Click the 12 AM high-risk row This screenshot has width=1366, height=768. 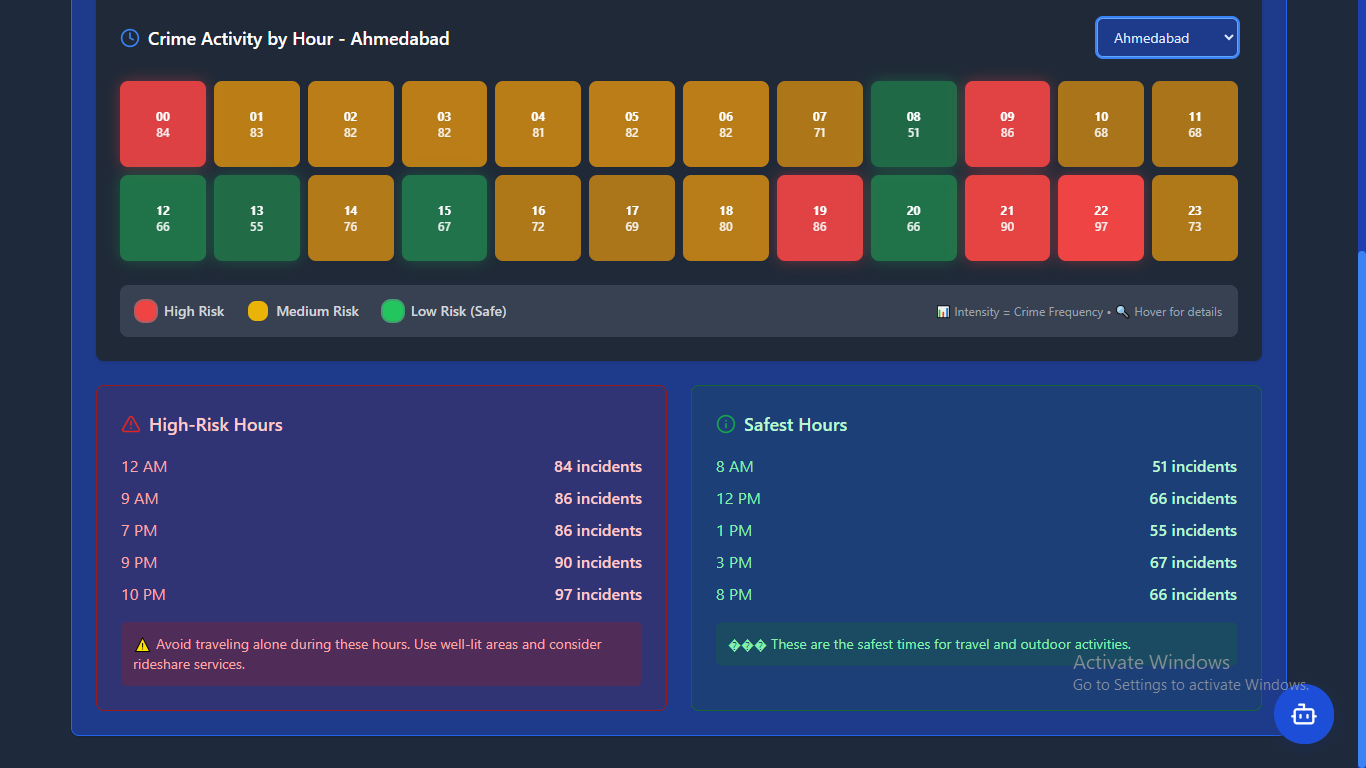pos(381,467)
